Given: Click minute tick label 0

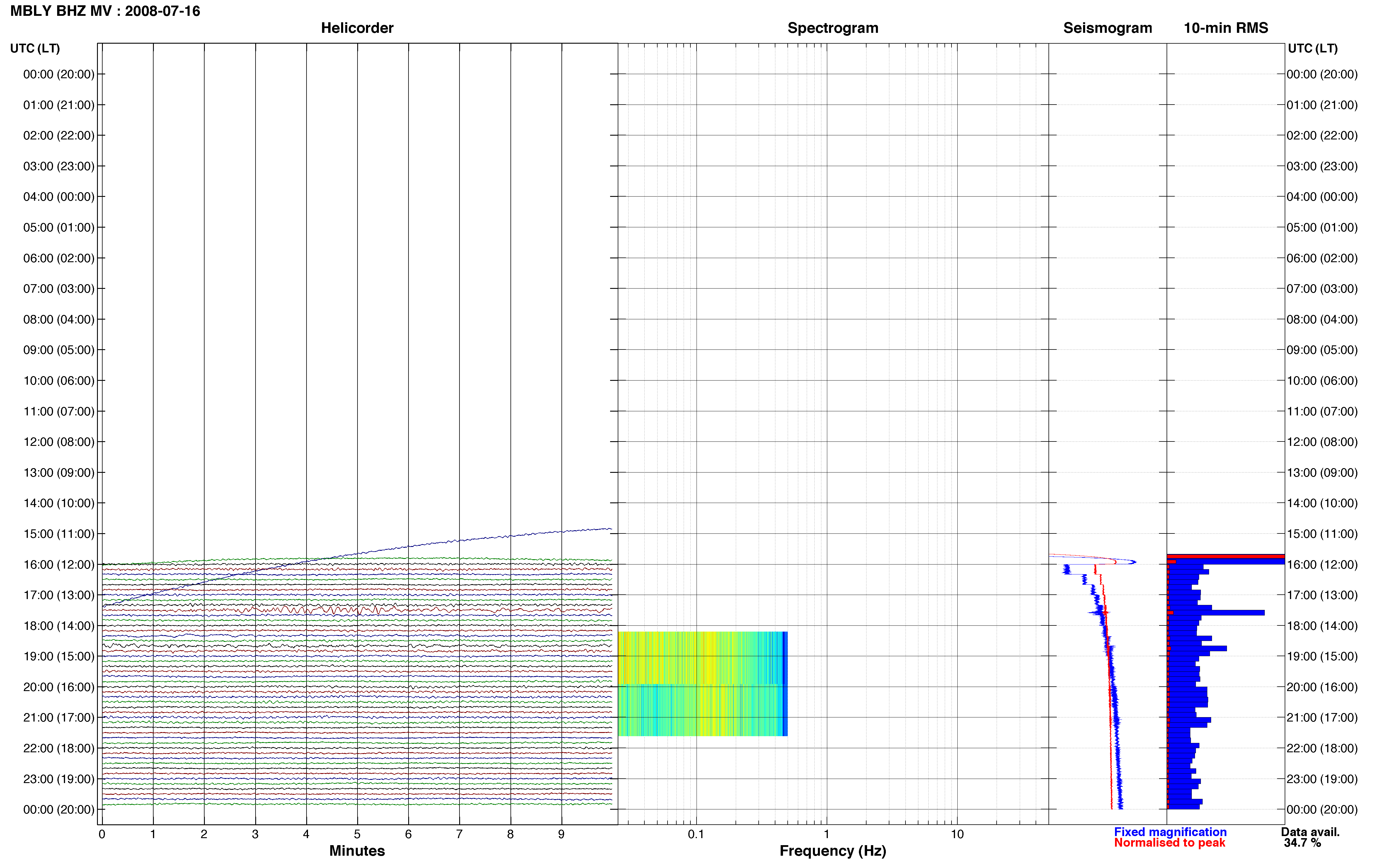Looking at the screenshot, I should point(102,834).
